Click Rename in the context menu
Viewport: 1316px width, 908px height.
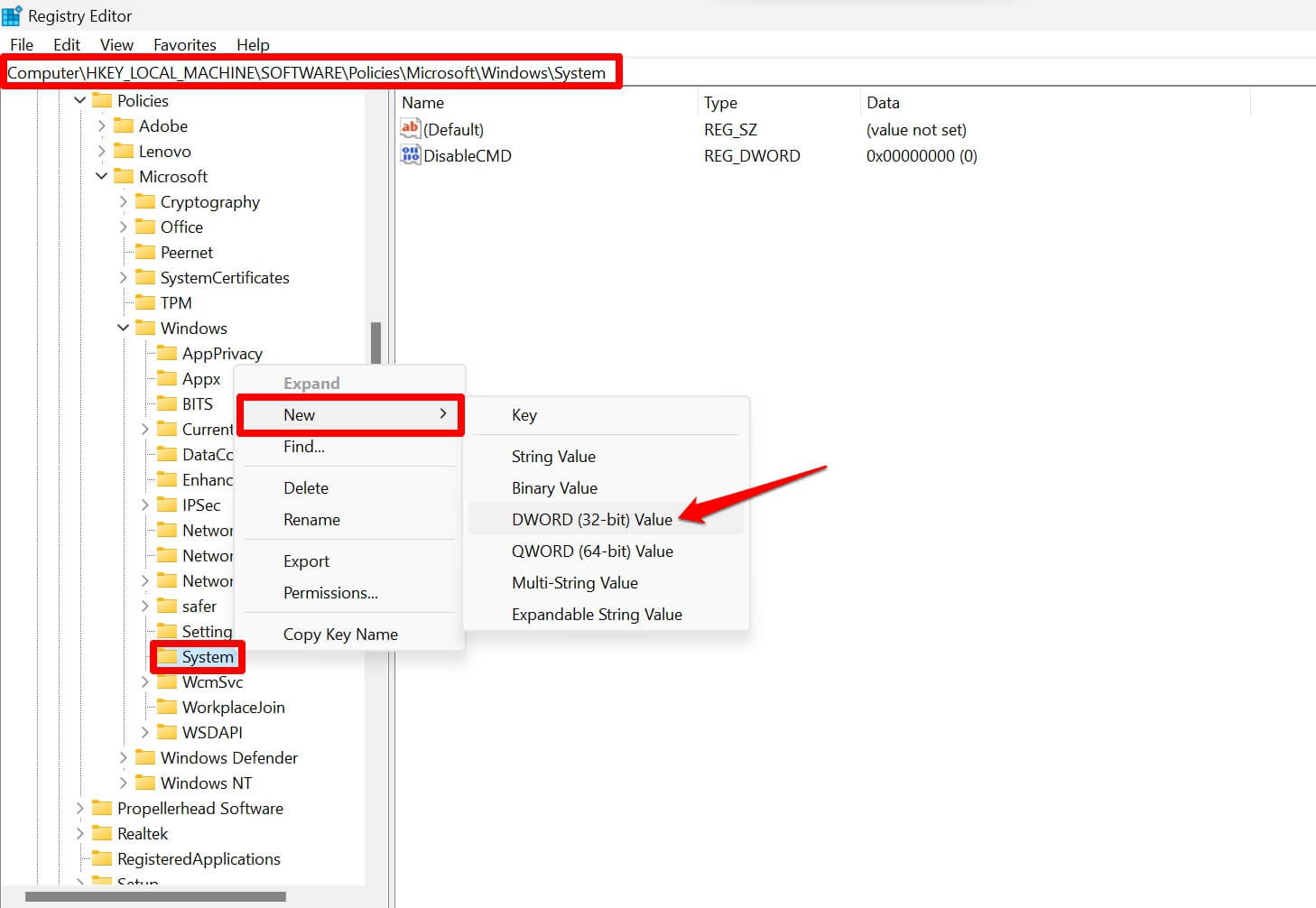pyautogui.click(x=350, y=519)
